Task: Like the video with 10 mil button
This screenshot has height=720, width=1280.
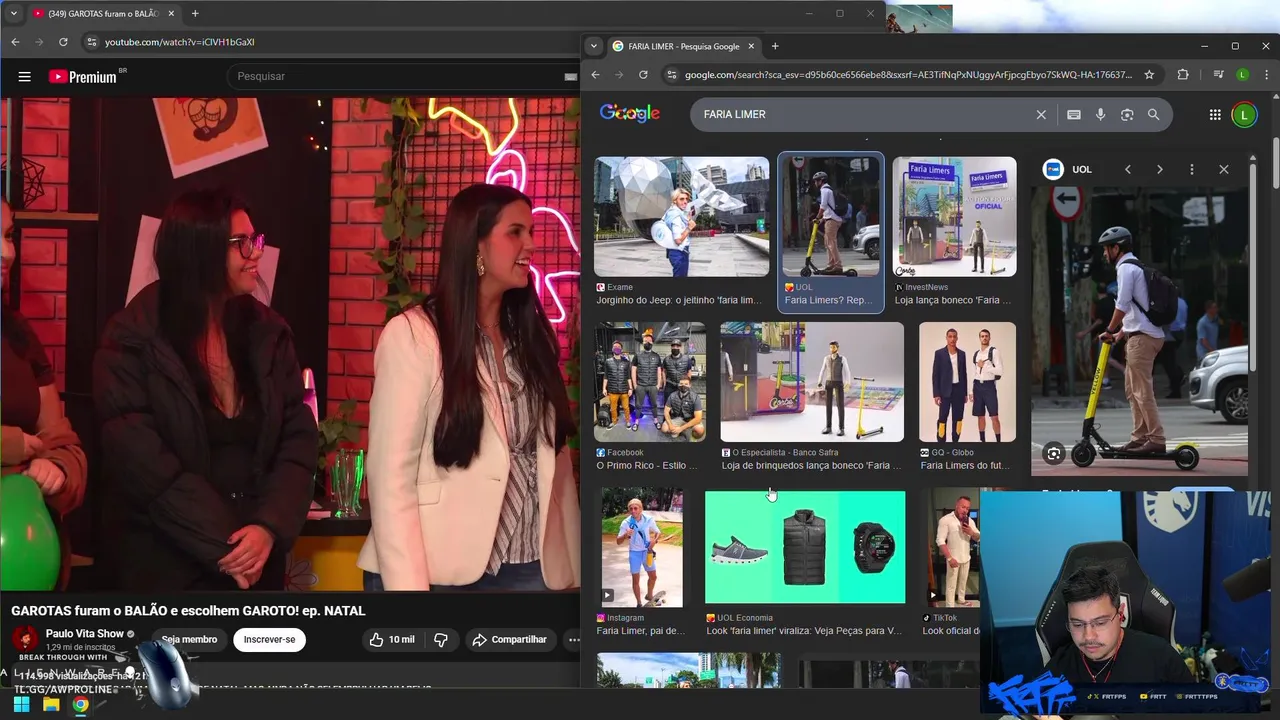Action: (x=392, y=639)
